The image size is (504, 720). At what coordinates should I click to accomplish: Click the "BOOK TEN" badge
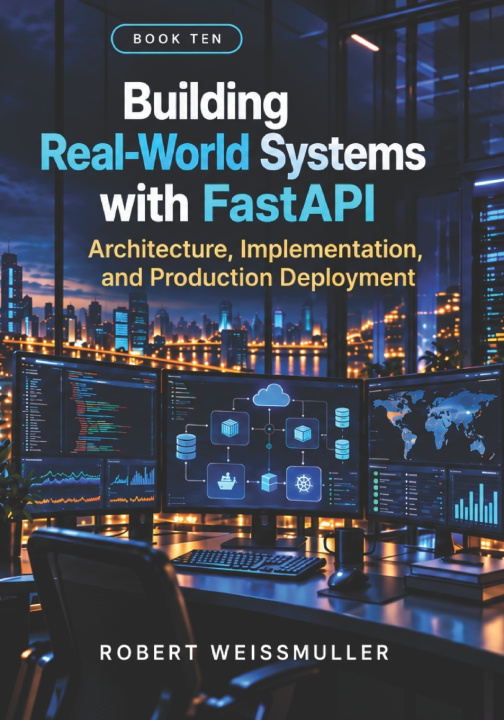click(x=177, y=39)
